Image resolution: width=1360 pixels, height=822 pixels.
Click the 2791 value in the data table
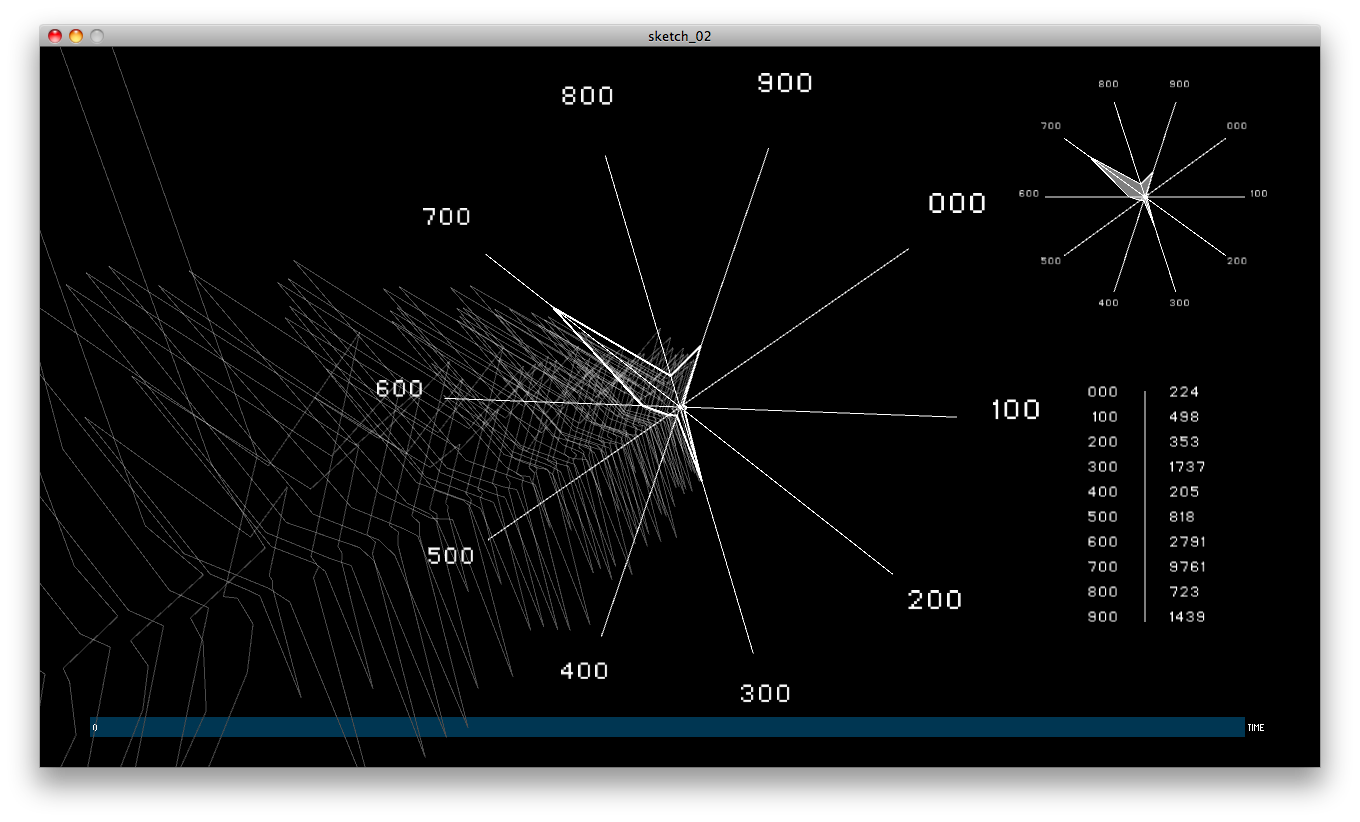[1186, 542]
